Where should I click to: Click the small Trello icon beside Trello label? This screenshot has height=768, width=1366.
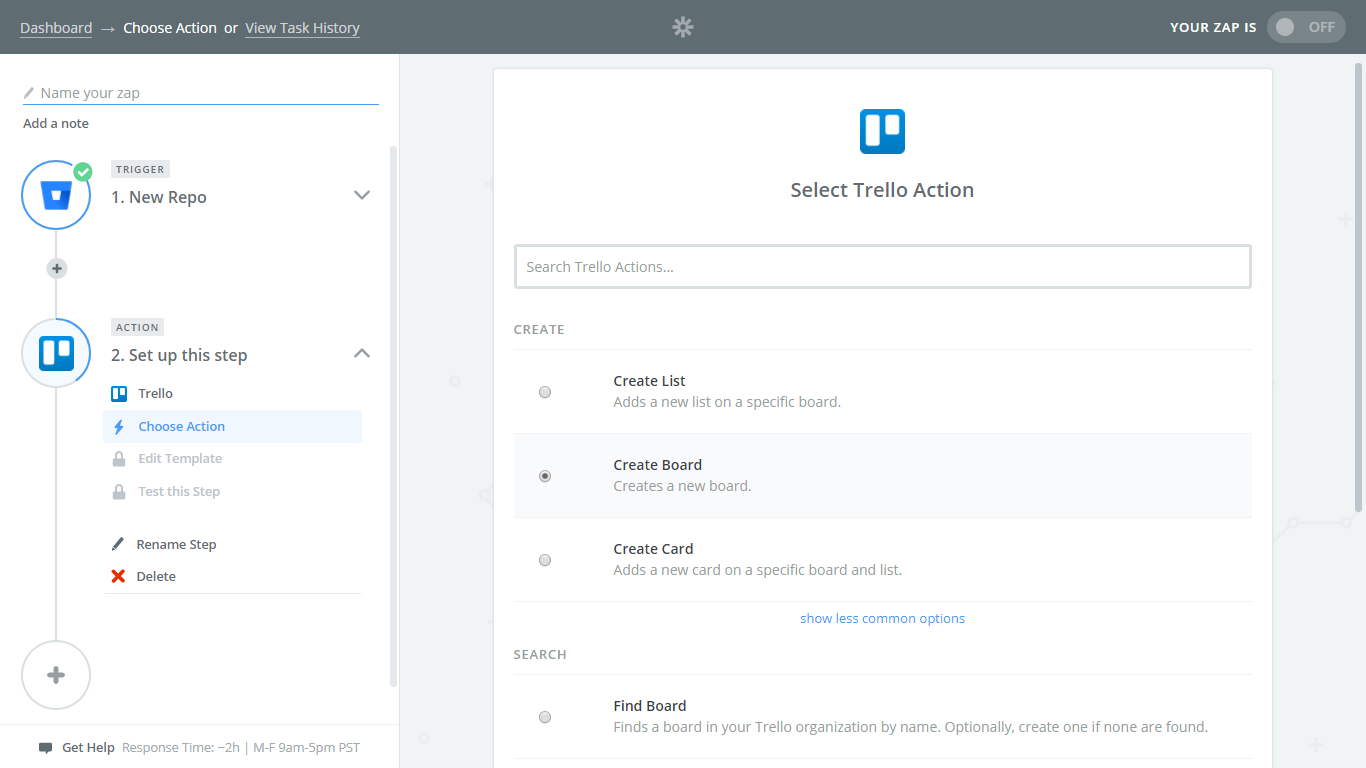pos(119,393)
